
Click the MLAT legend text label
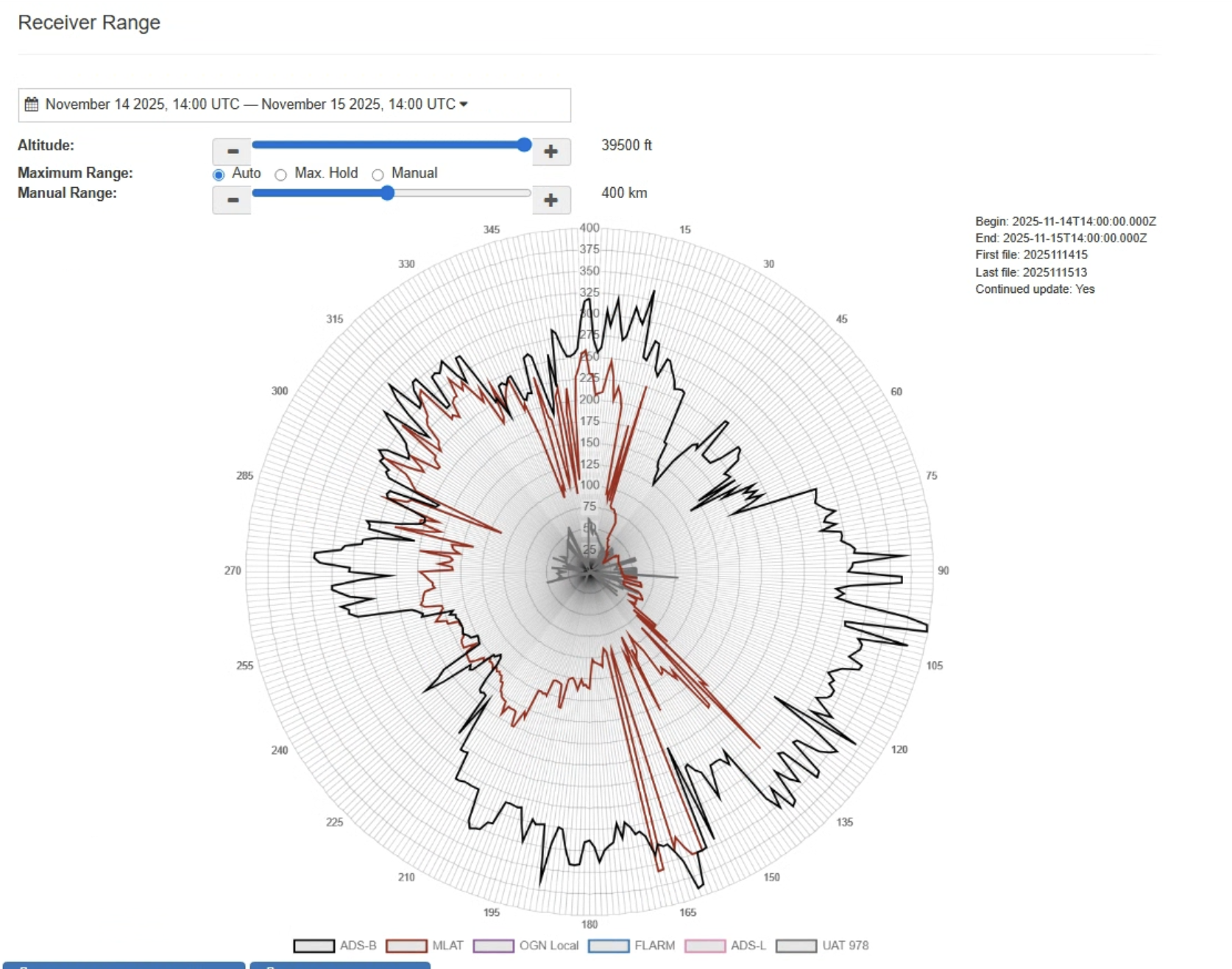tap(447, 946)
